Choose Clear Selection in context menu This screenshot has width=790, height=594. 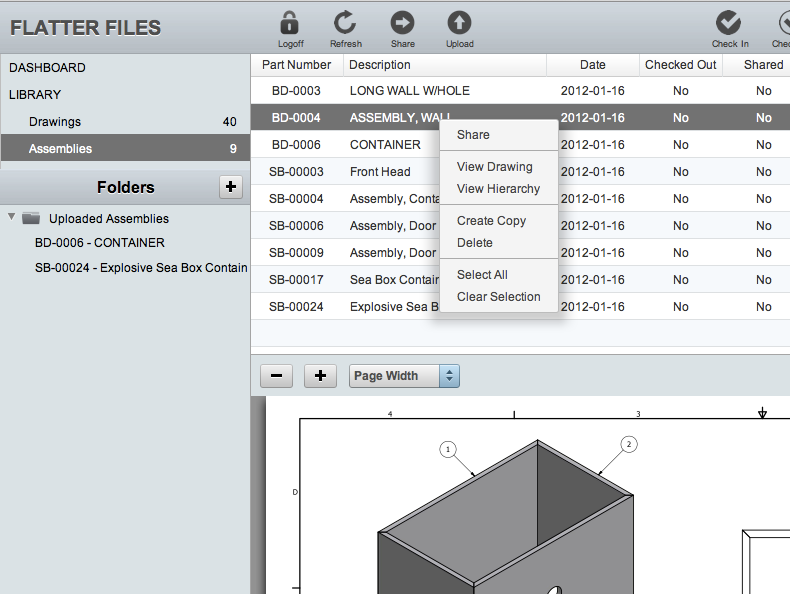(x=498, y=297)
